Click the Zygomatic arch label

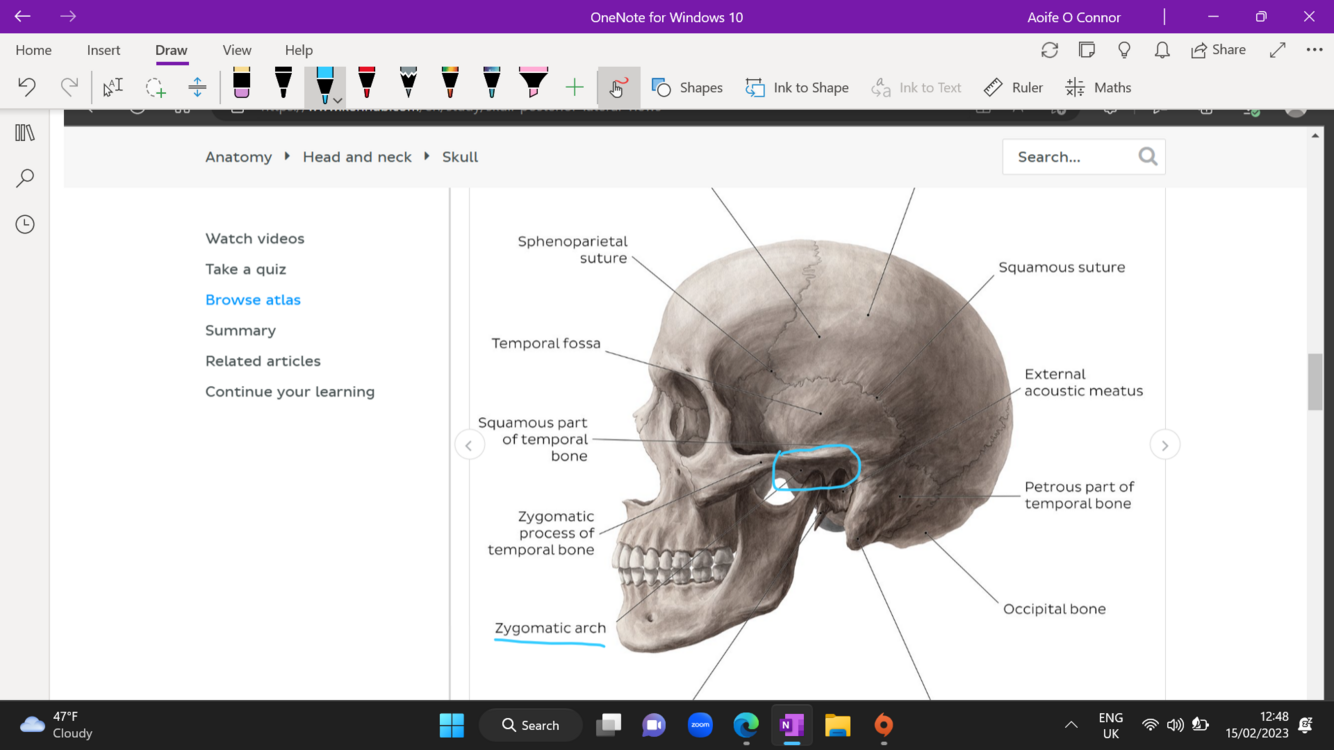point(550,628)
